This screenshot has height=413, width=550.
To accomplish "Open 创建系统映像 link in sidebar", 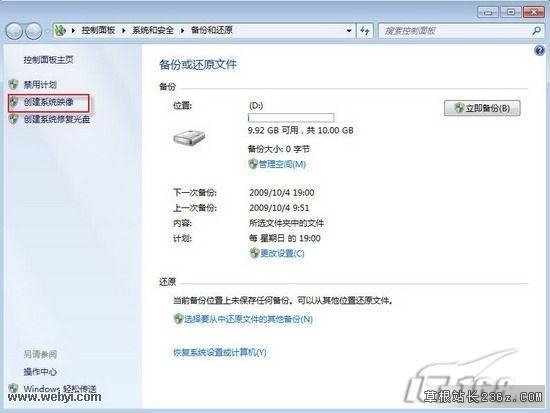I will pyautogui.click(x=48, y=102).
